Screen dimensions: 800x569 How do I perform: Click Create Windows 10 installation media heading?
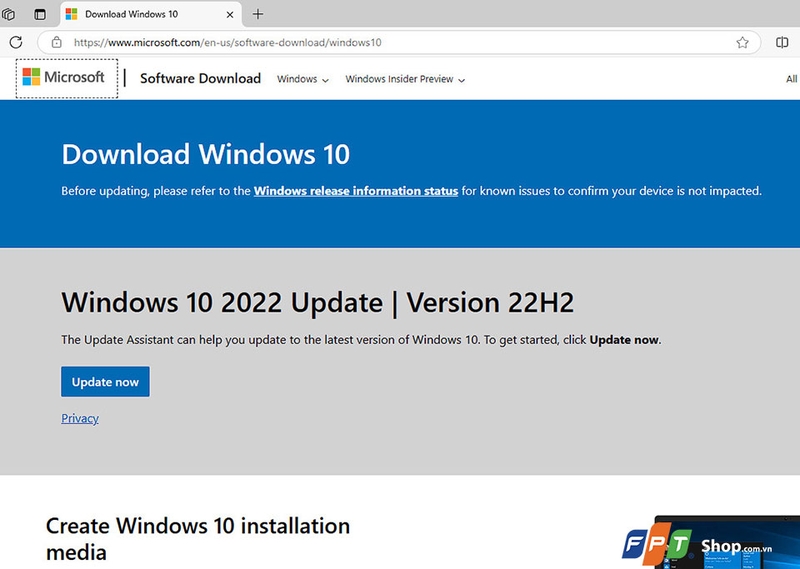click(x=198, y=539)
